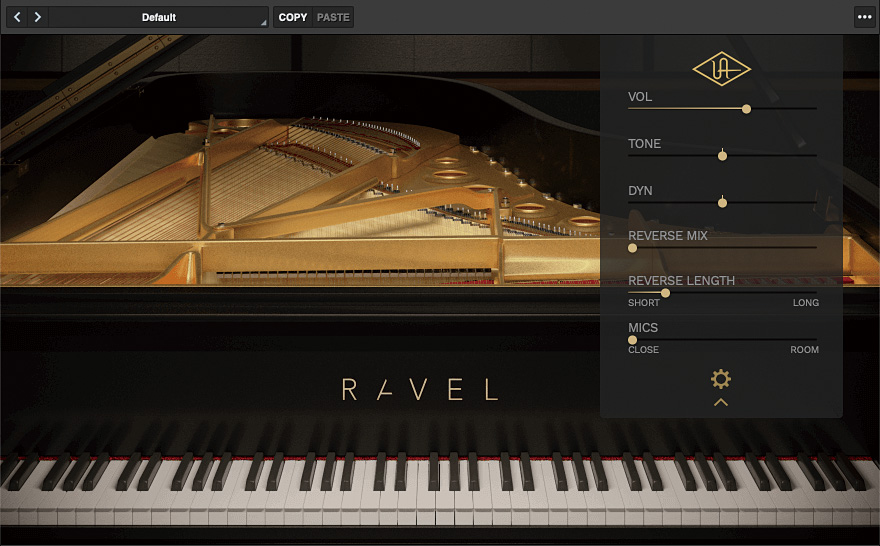Screen dimensions: 880x546
Task: Click the REVERSE MIX slider handle
Action: [x=632, y=248]
